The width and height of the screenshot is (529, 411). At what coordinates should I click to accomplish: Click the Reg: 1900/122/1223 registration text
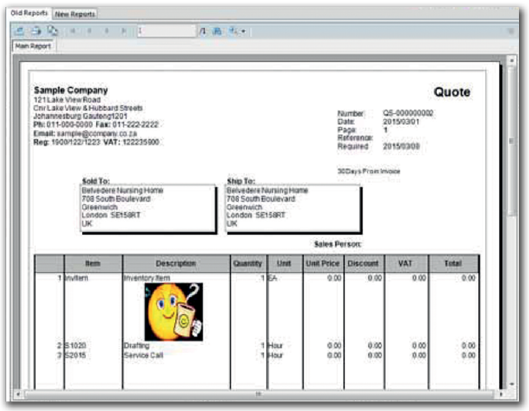coord(67,142)
